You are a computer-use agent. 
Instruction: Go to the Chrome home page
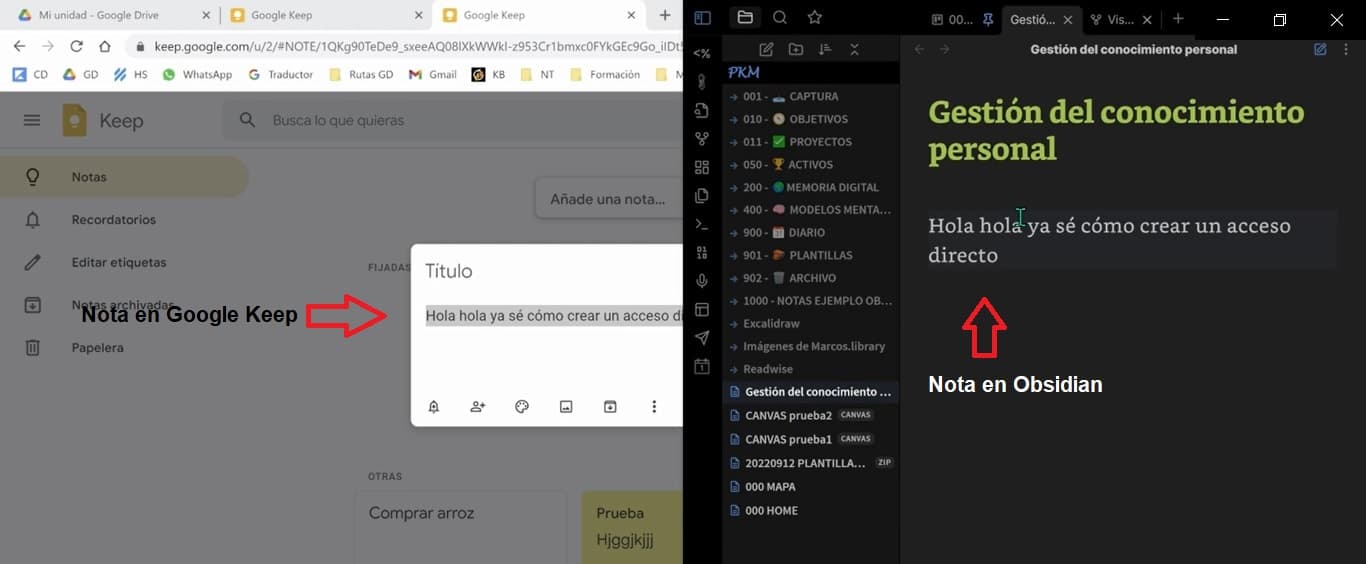click(105, 46)
